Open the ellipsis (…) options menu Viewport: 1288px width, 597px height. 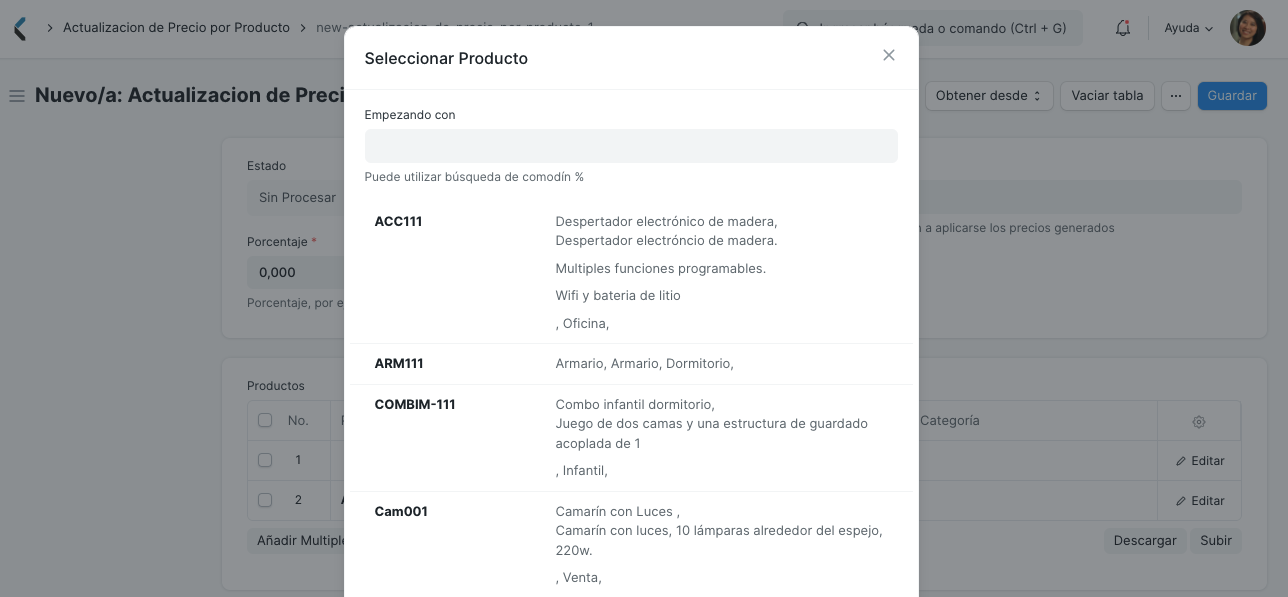(x=1176, y=95)
